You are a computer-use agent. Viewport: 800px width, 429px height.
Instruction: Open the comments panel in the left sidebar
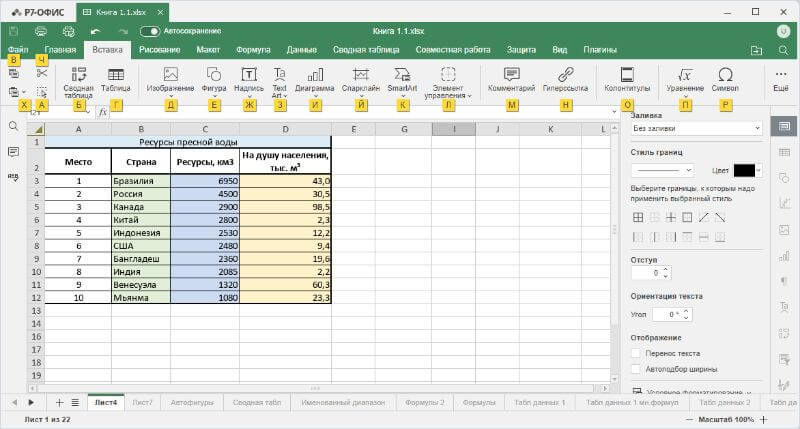pyautogui.click(x=14, y=152)
